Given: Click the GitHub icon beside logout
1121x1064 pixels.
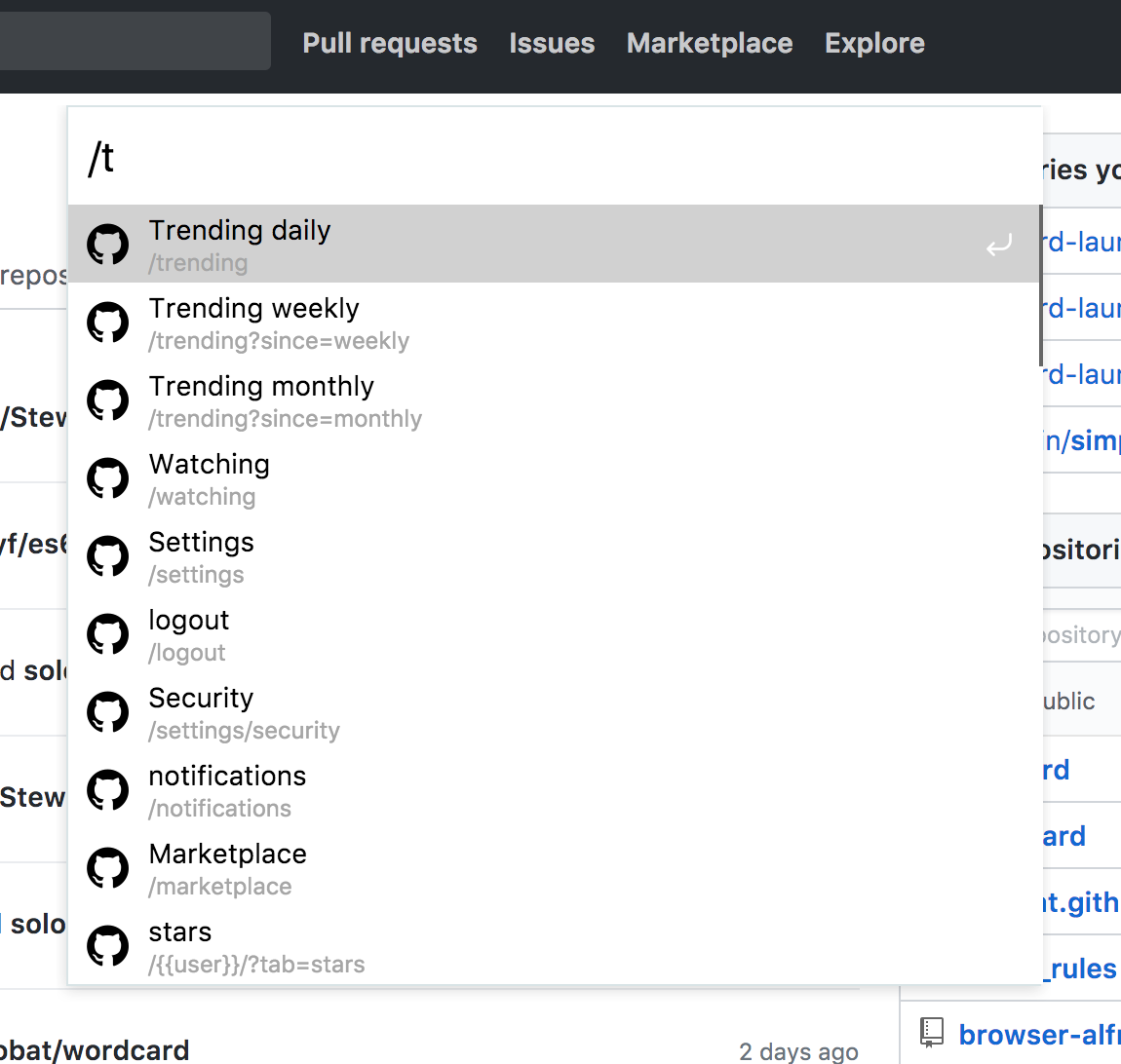Looking at the screenshot, I should tap(108, 634).
